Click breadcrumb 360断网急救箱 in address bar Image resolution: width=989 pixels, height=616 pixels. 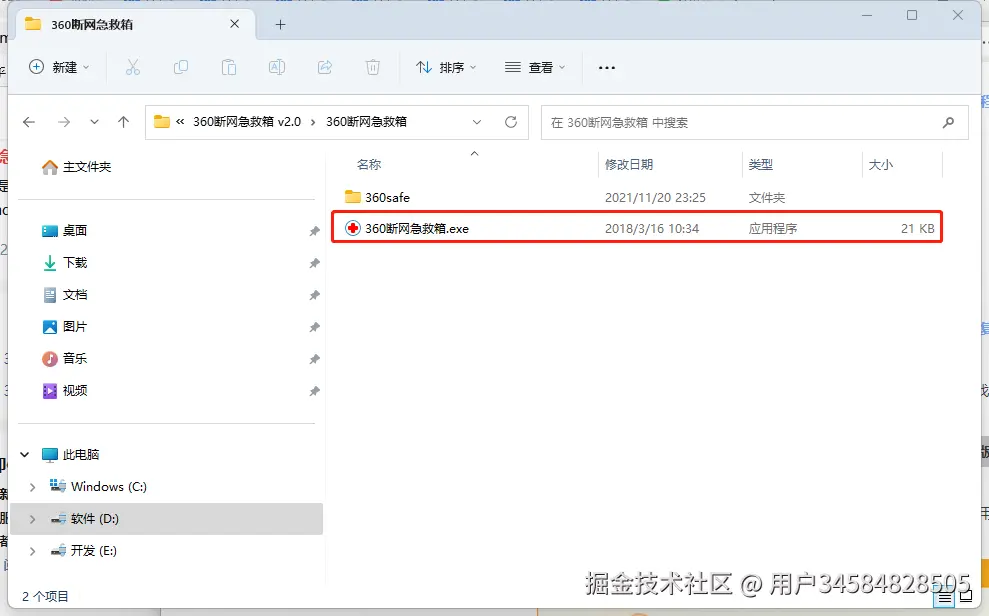(x=366, y=122)
